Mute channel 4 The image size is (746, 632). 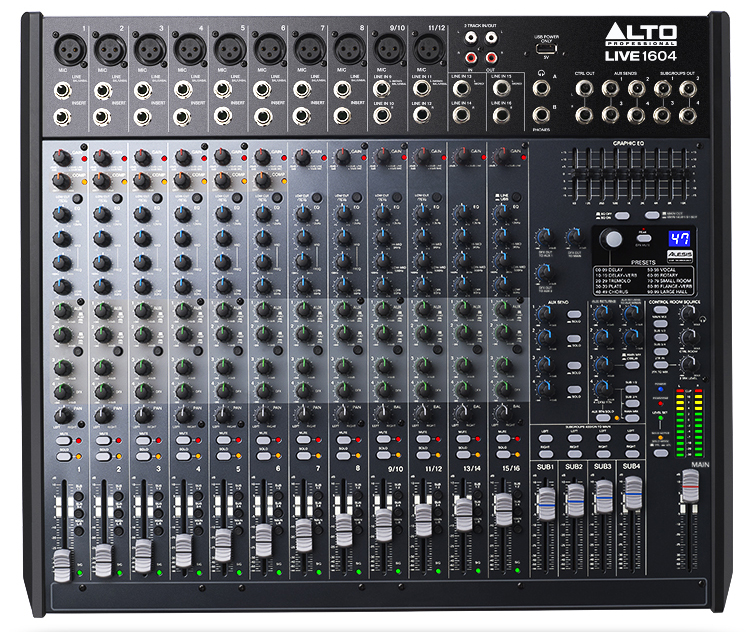pyautogui.click(x=183, y=441)
